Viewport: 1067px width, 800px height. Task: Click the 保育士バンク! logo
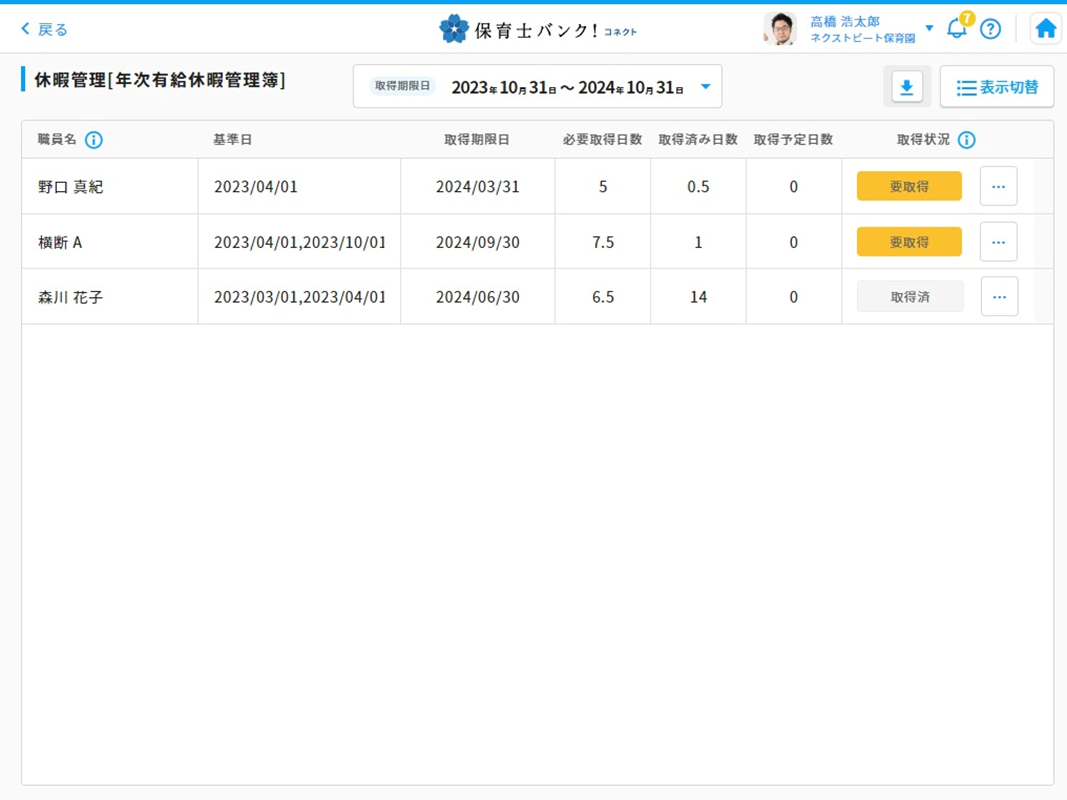click(537, 29)
